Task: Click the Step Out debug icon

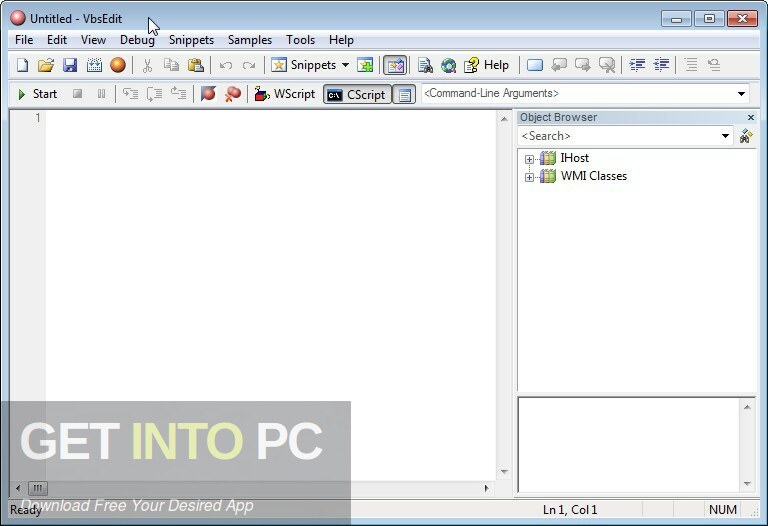Action: click(x=178, y=94)
